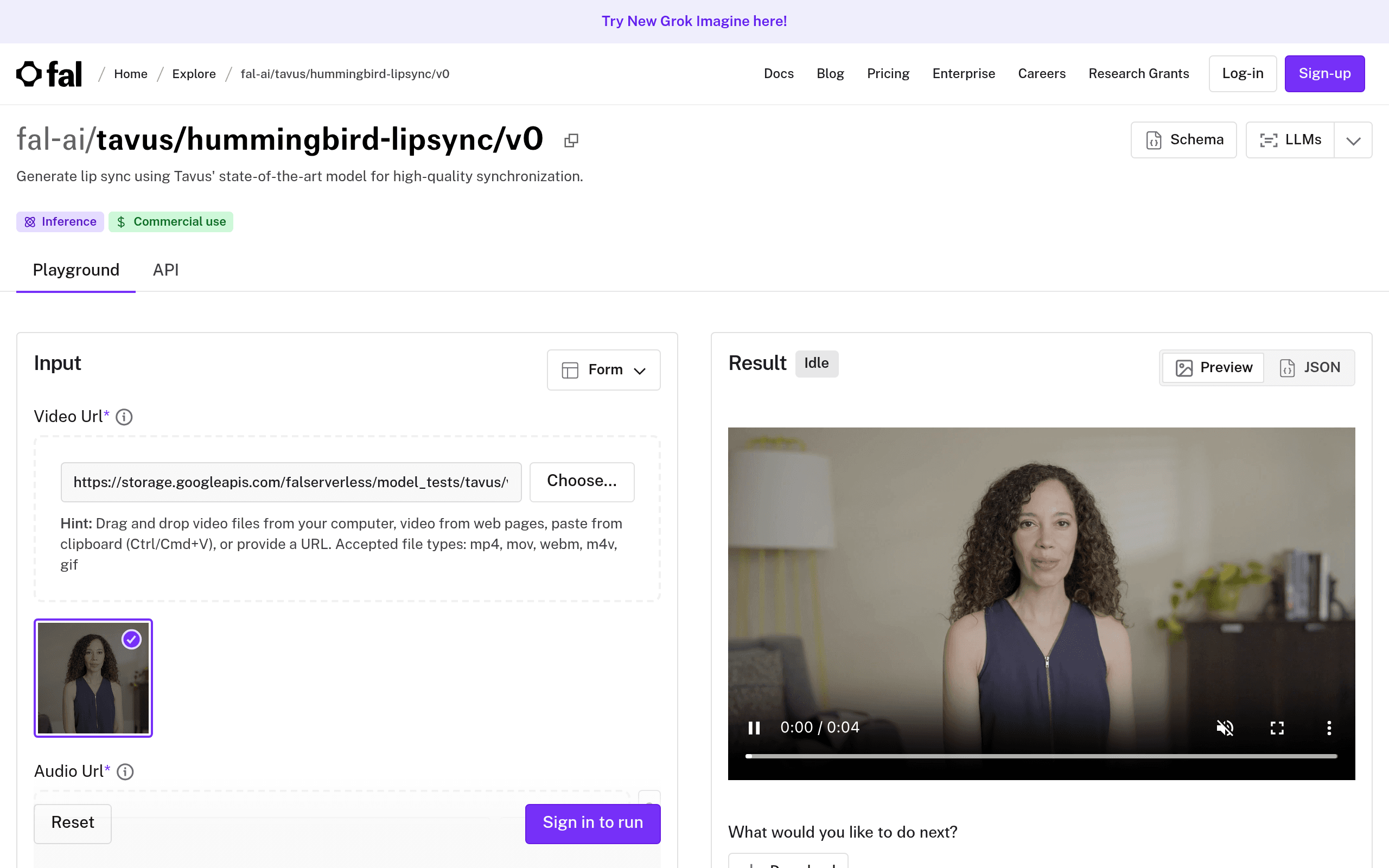Open video more options menu

[1329, 728]
